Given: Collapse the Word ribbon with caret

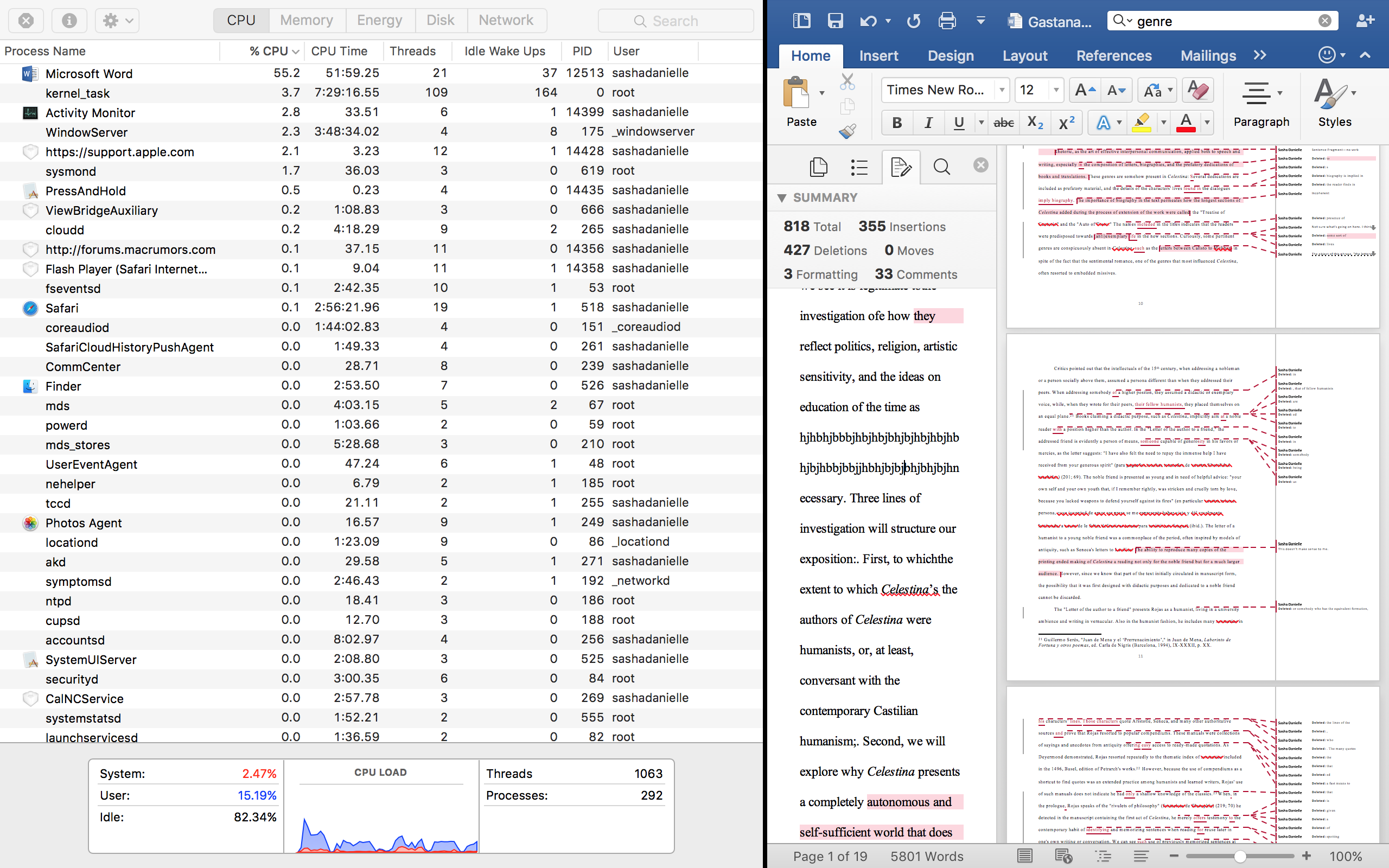Looking at the screenshot, I should pyautogui.click(x=1366, y=55).
